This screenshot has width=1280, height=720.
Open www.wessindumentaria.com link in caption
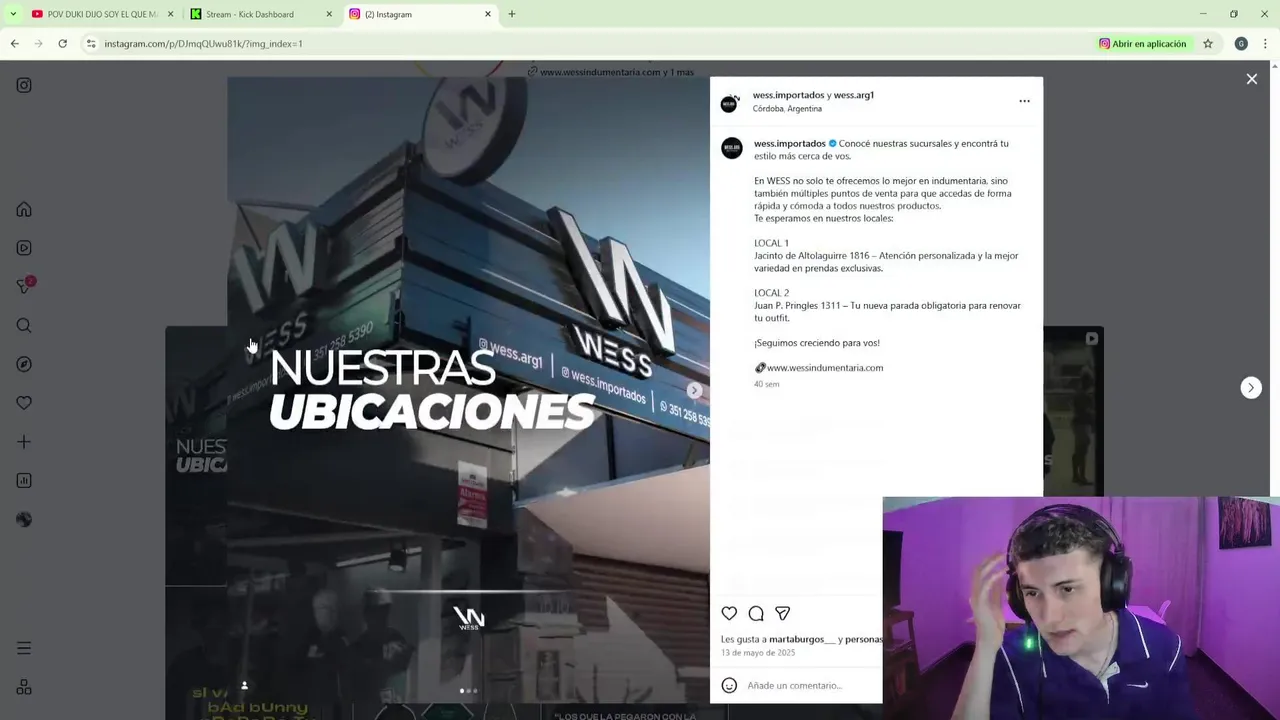click(x=825, y=368)
